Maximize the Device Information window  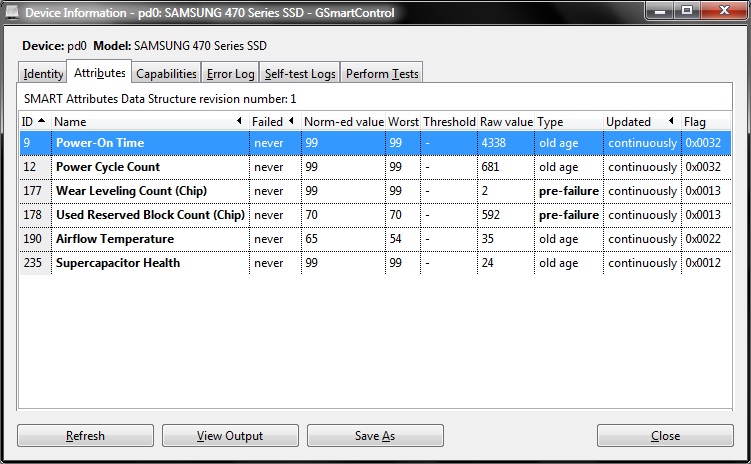point(686,11)
